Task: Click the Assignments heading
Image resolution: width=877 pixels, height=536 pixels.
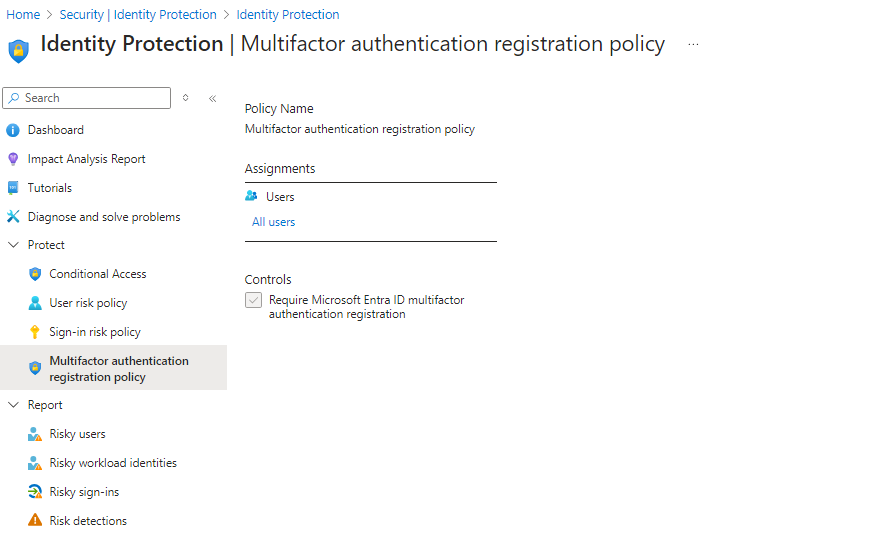Action: tap(280, 168)
